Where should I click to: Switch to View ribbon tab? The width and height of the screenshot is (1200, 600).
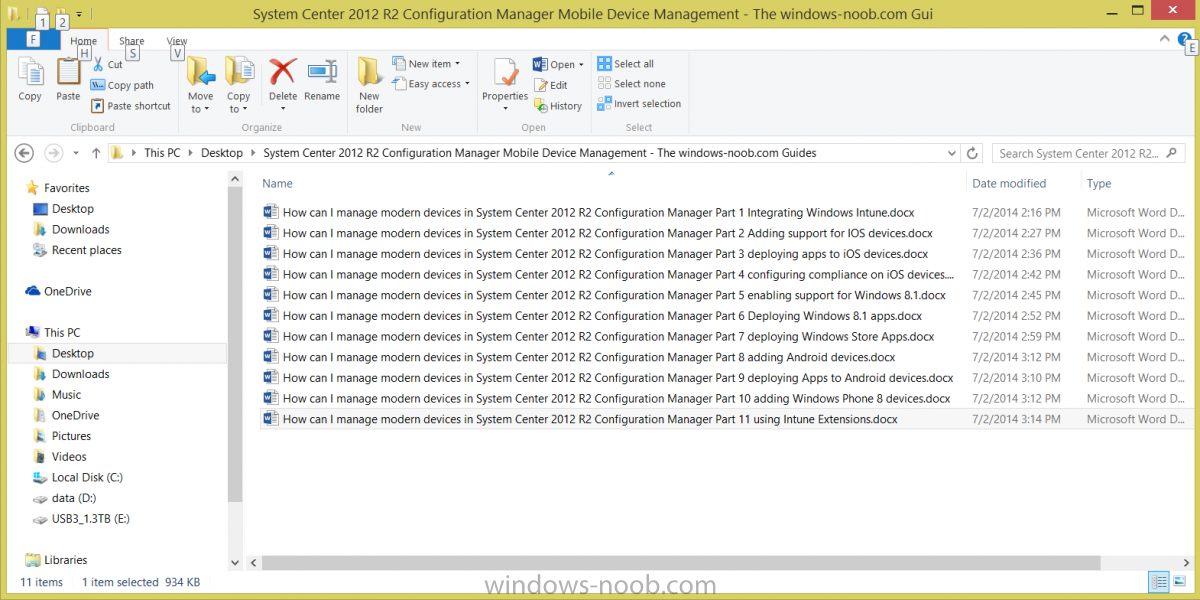177,41
